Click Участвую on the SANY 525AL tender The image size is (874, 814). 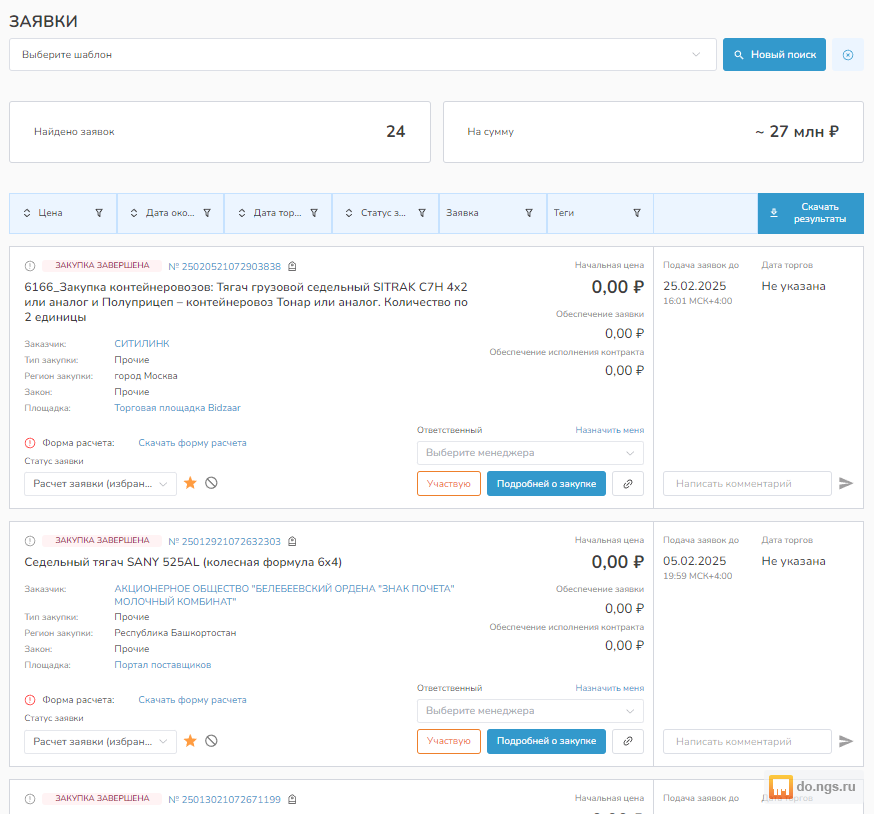pos(449,742)
